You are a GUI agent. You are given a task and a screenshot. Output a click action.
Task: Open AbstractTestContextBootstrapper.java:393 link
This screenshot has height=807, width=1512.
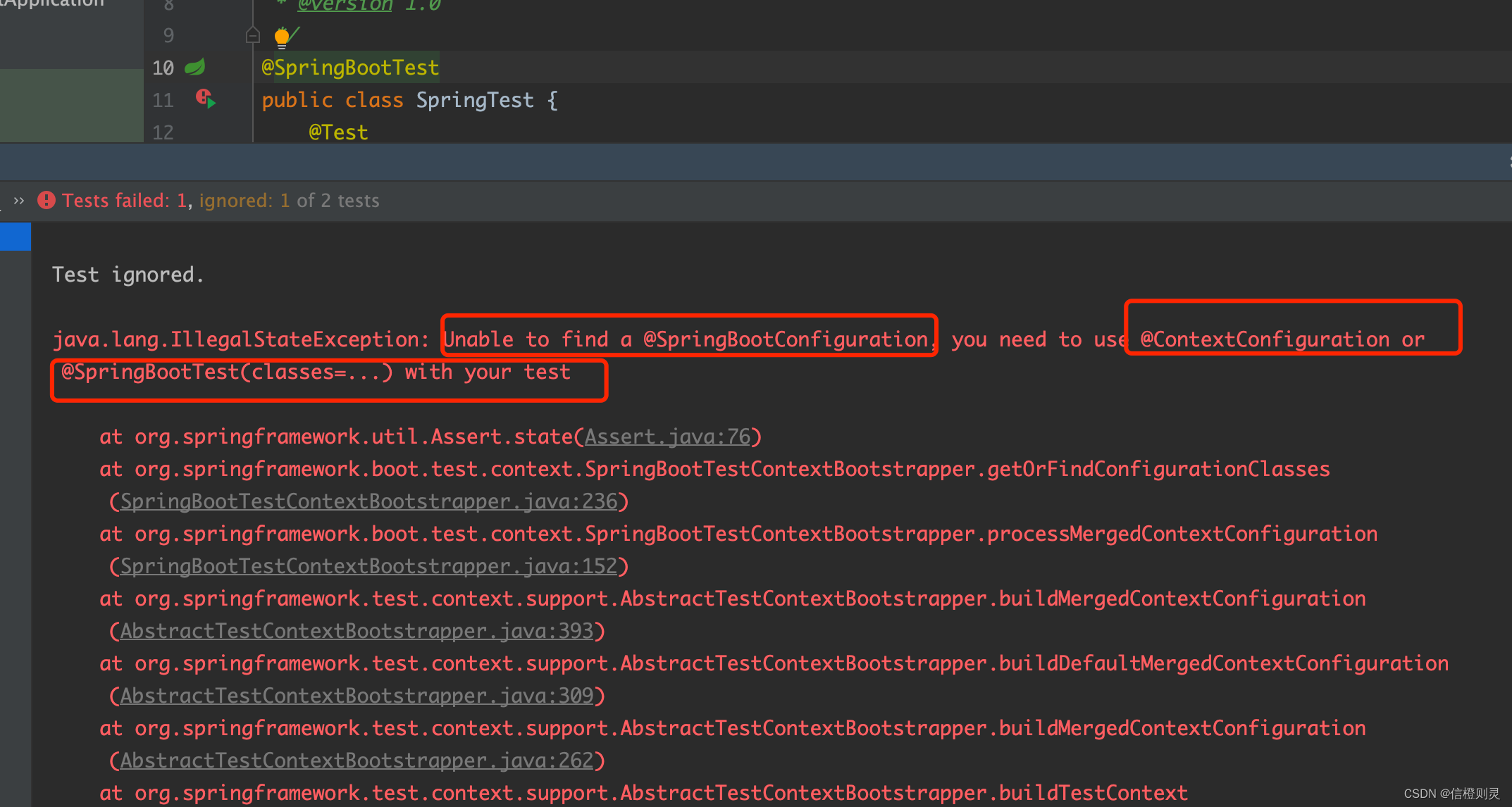357,631
